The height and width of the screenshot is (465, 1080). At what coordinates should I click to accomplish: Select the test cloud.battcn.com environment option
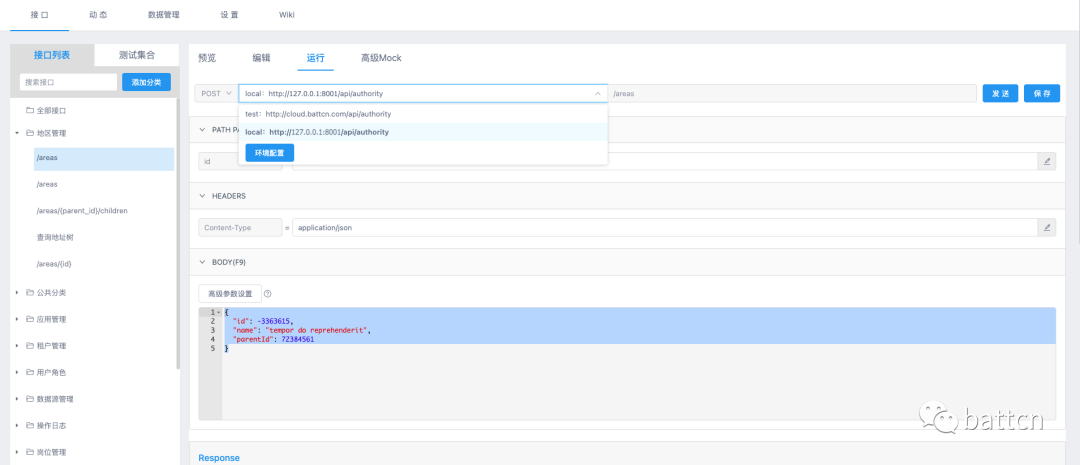320,114
